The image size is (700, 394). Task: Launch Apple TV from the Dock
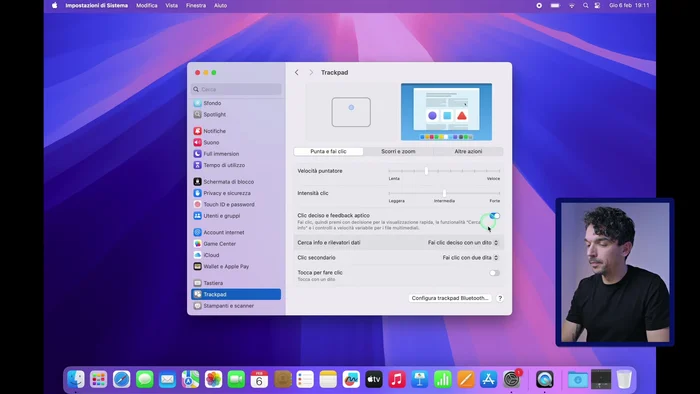click(374, 379)
